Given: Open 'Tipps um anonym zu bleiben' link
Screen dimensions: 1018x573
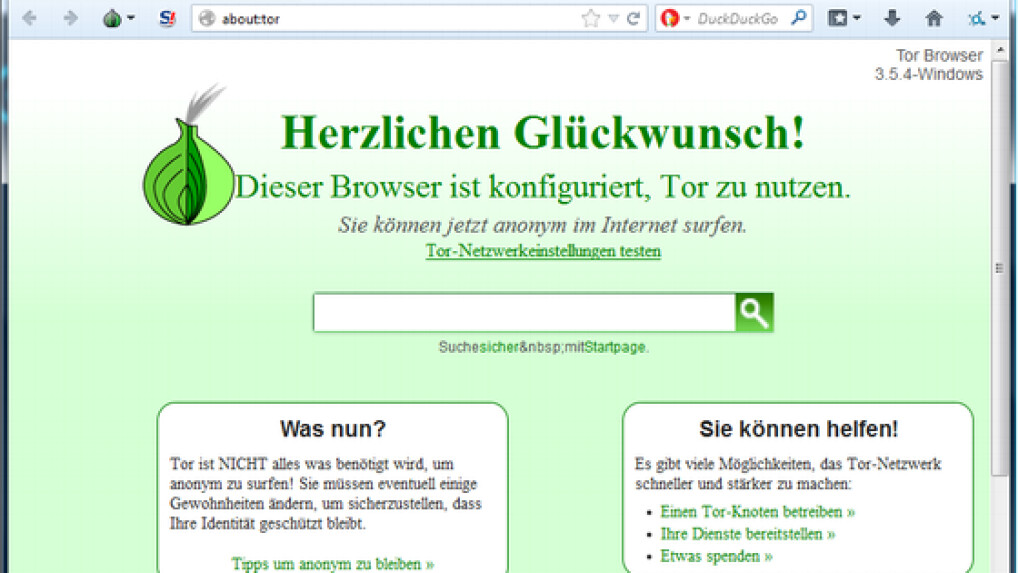Looking at the screenshot, I should click(x=332, y=563).
